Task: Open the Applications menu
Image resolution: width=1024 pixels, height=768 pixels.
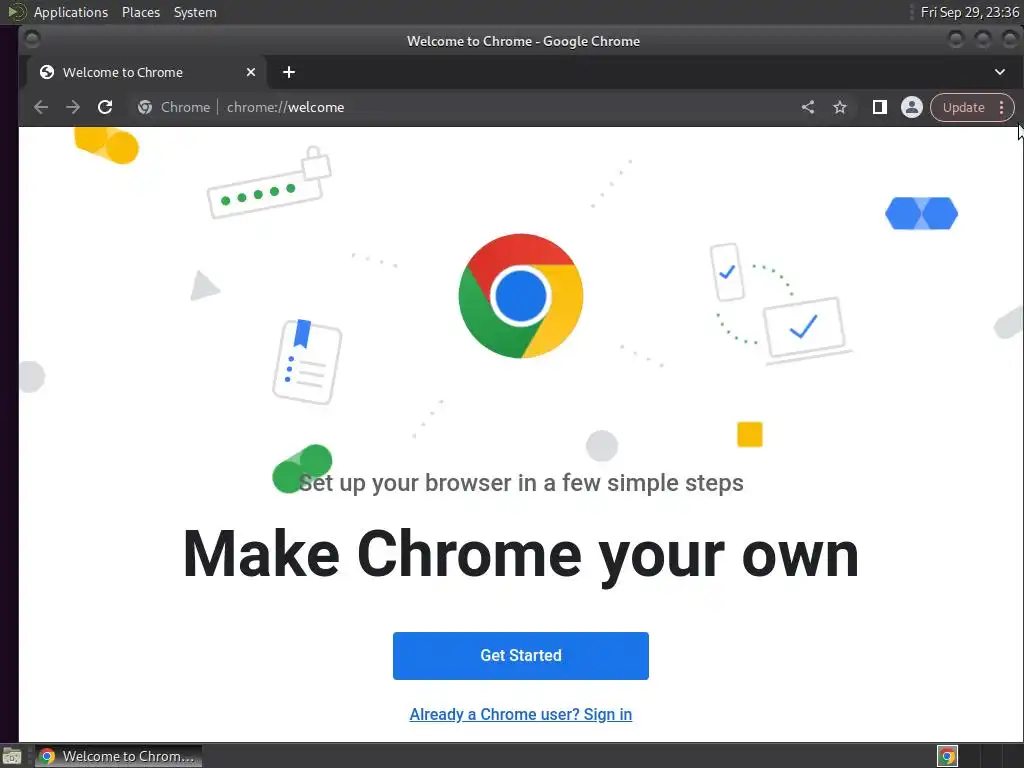Action: point(71,12)
